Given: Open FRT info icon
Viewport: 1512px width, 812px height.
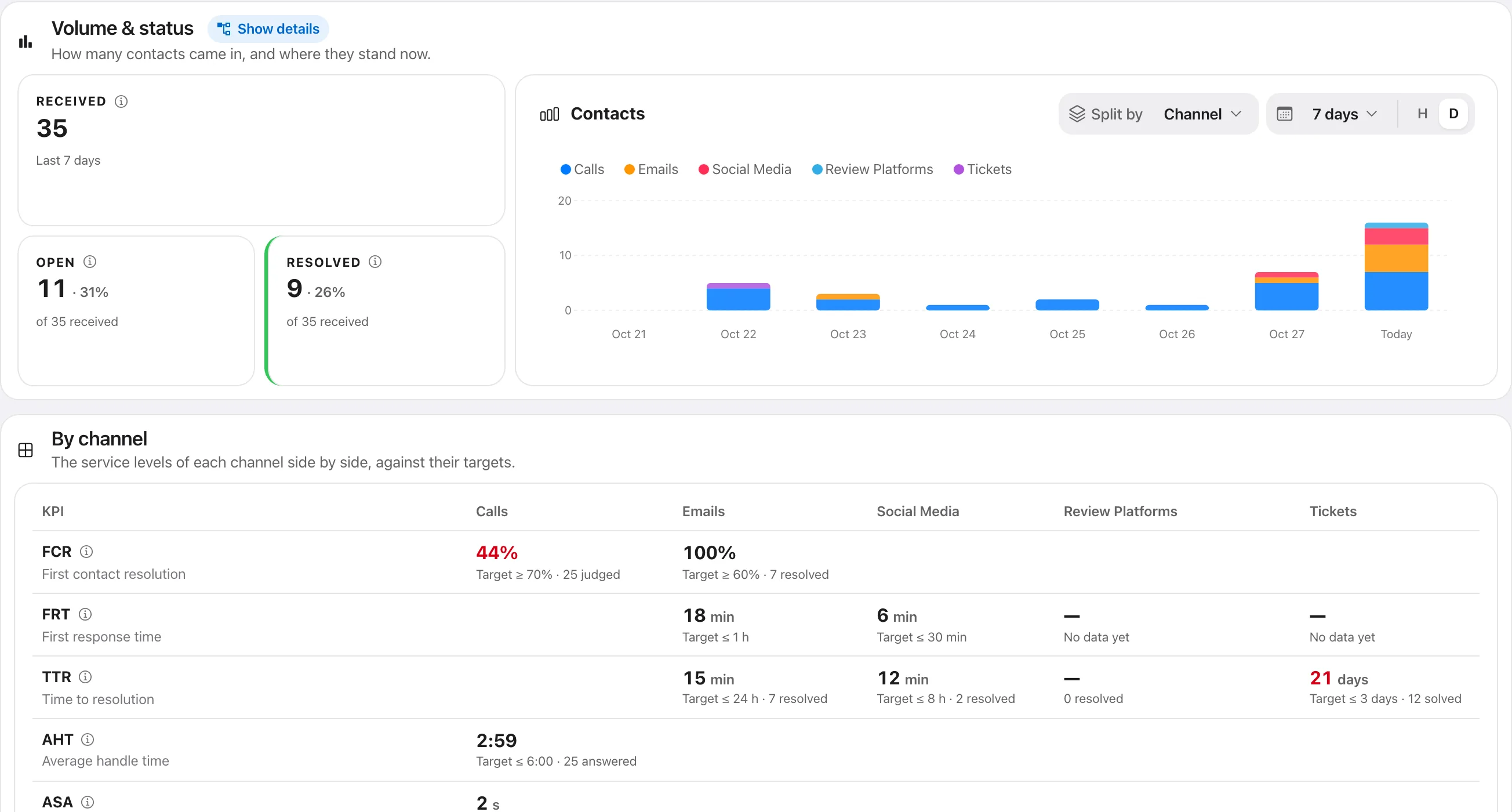Looking at the screenshot, I should tap(85, 614).
